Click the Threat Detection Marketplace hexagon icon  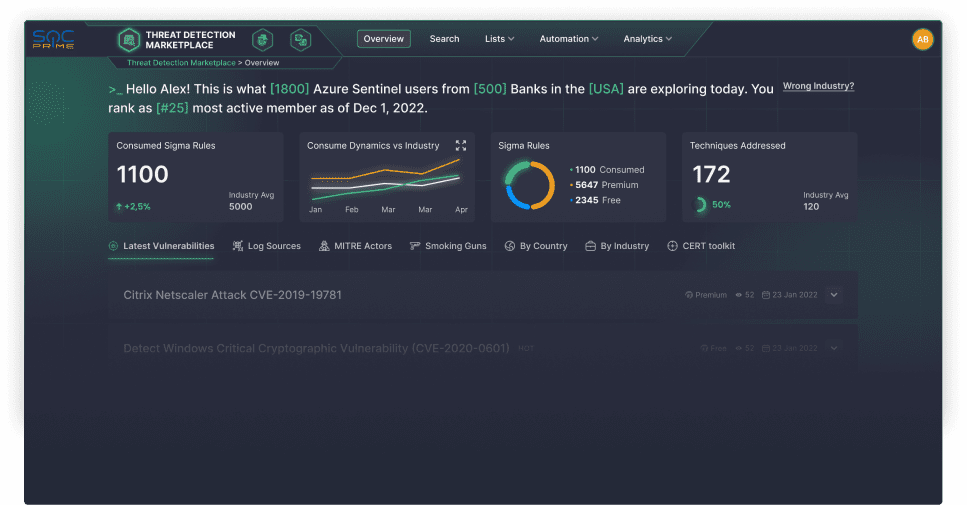(x=128, y=39)
